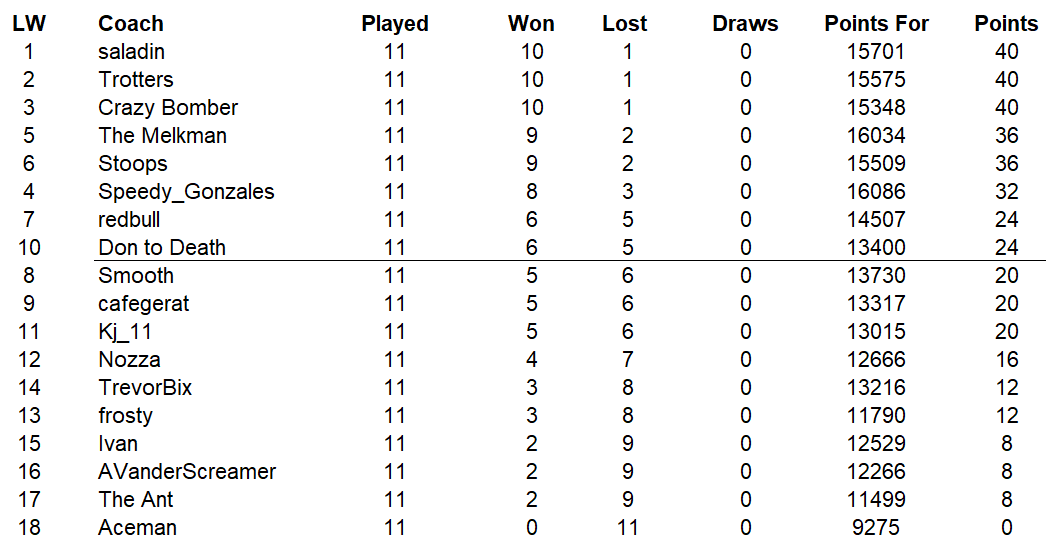1046x544 pixels.
Task: Click Trotters' Points For value 15575
Action: [876, 79]
